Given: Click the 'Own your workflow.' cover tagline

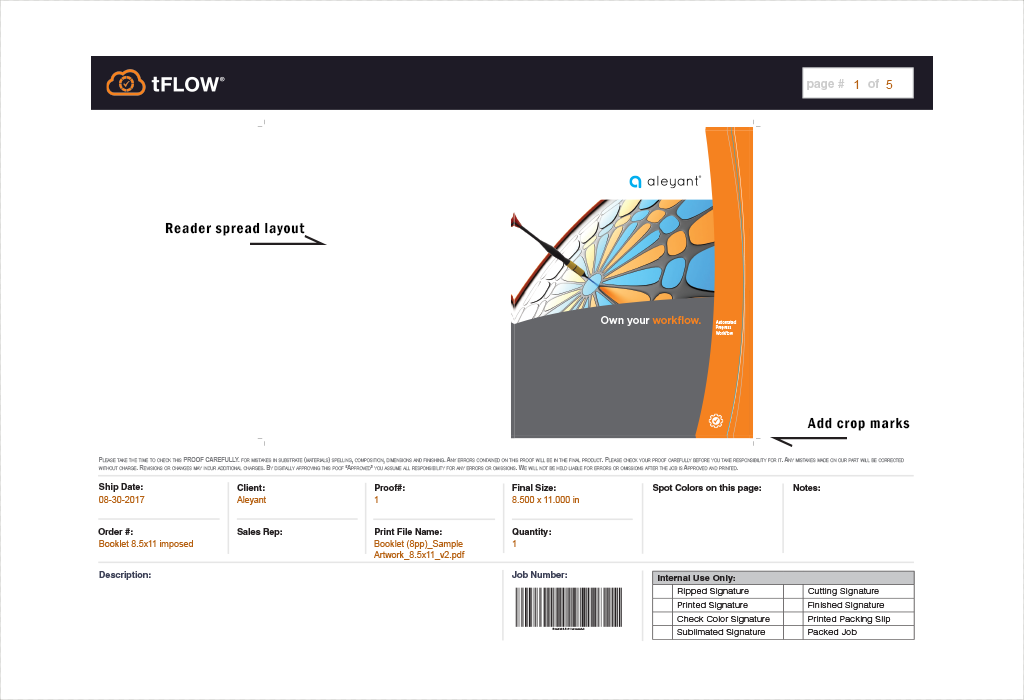Looking at the screenshot, I should pos(650,320).
